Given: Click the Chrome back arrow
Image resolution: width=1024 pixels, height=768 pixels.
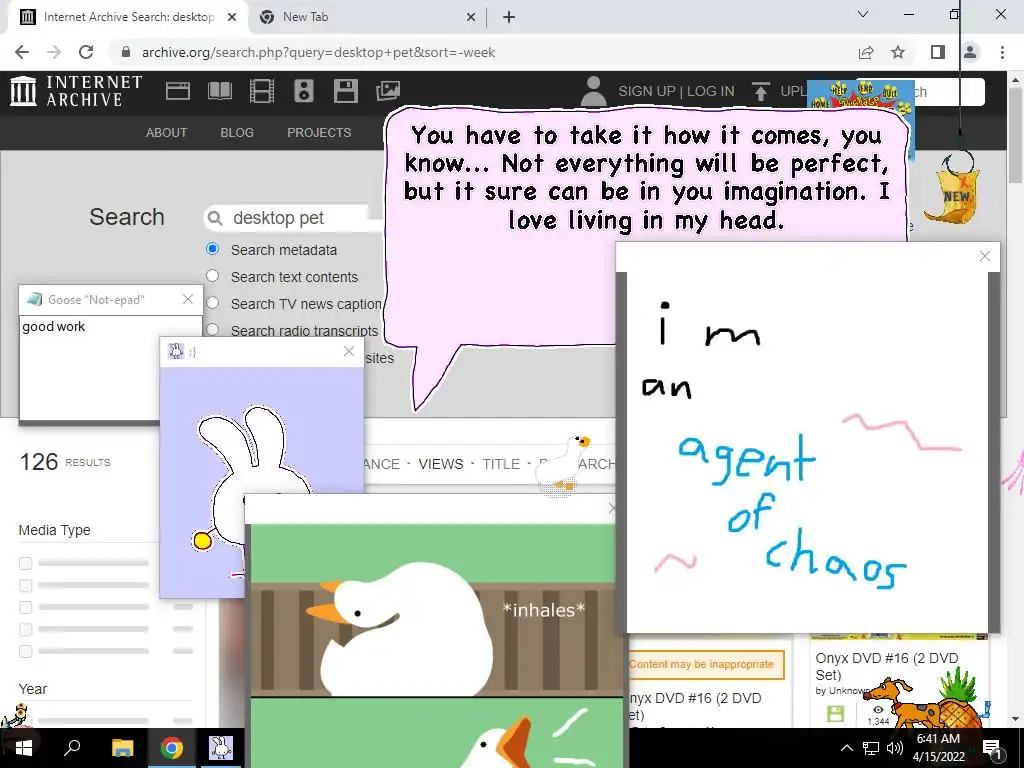Looking at the screenshot, I should point(22,52).
